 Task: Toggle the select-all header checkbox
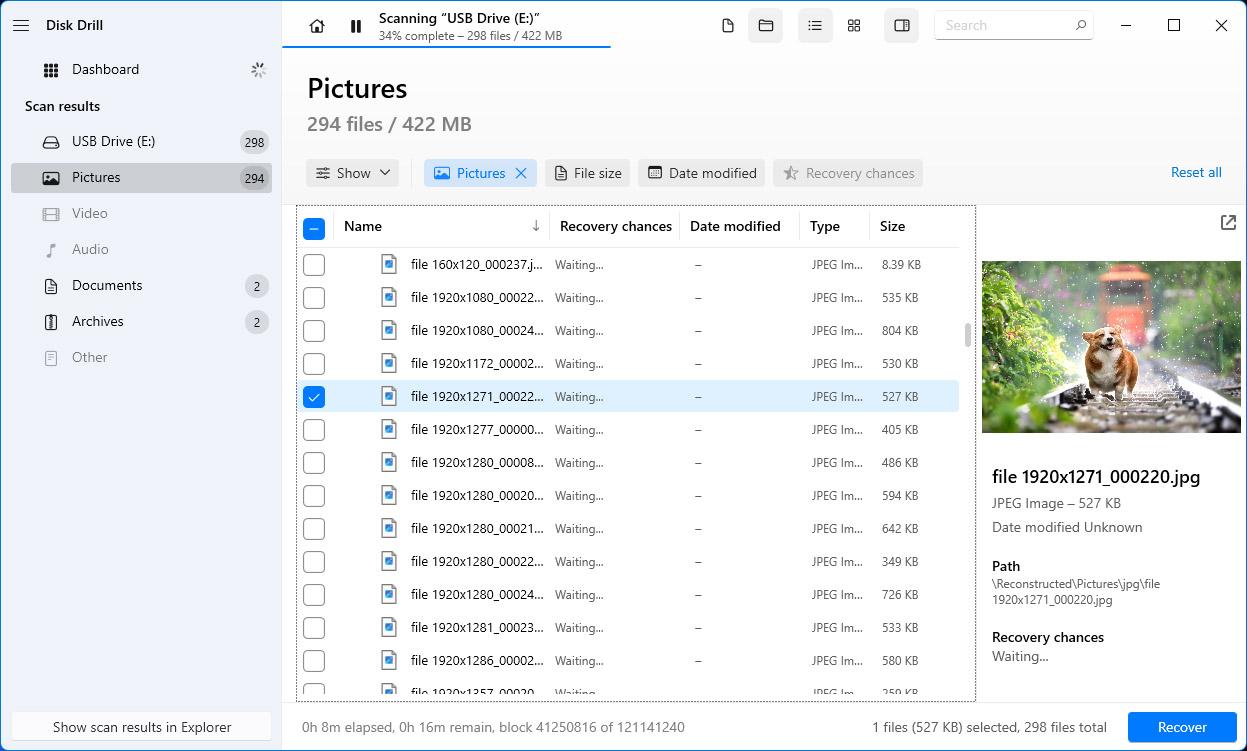314,228
